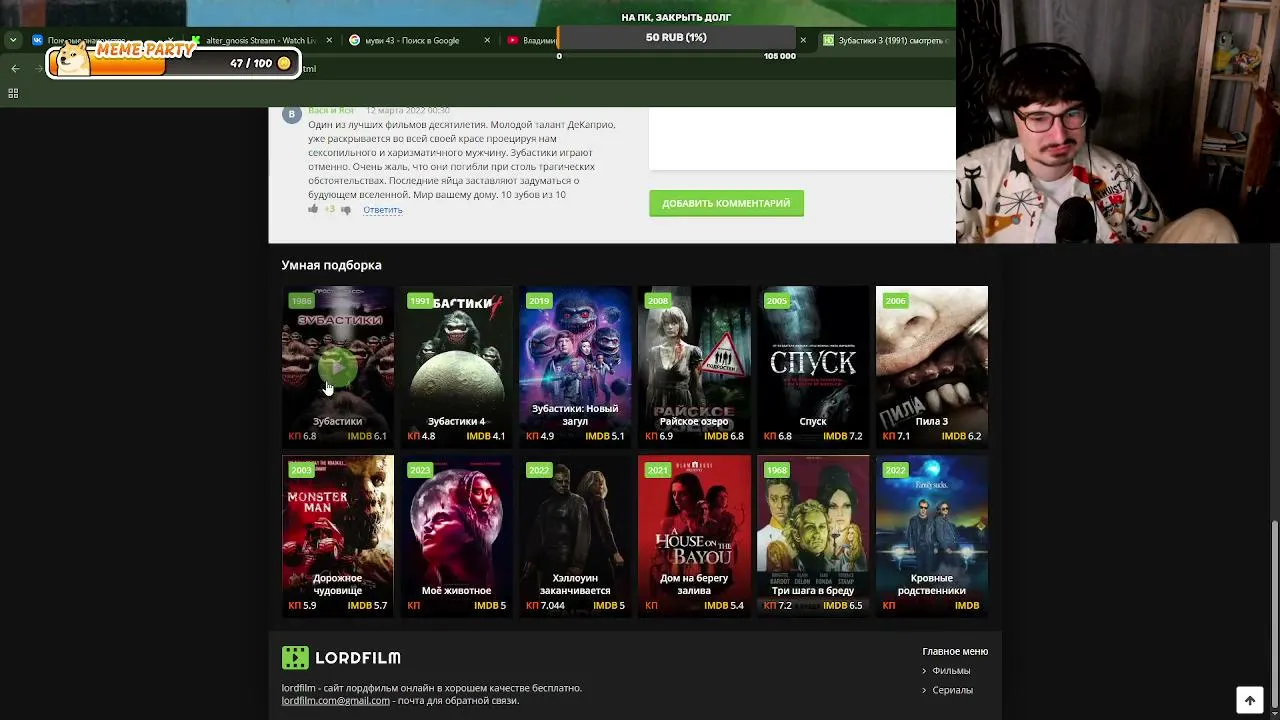
Task: Click the Умная подборка section heading
Action: coord(332,265)
